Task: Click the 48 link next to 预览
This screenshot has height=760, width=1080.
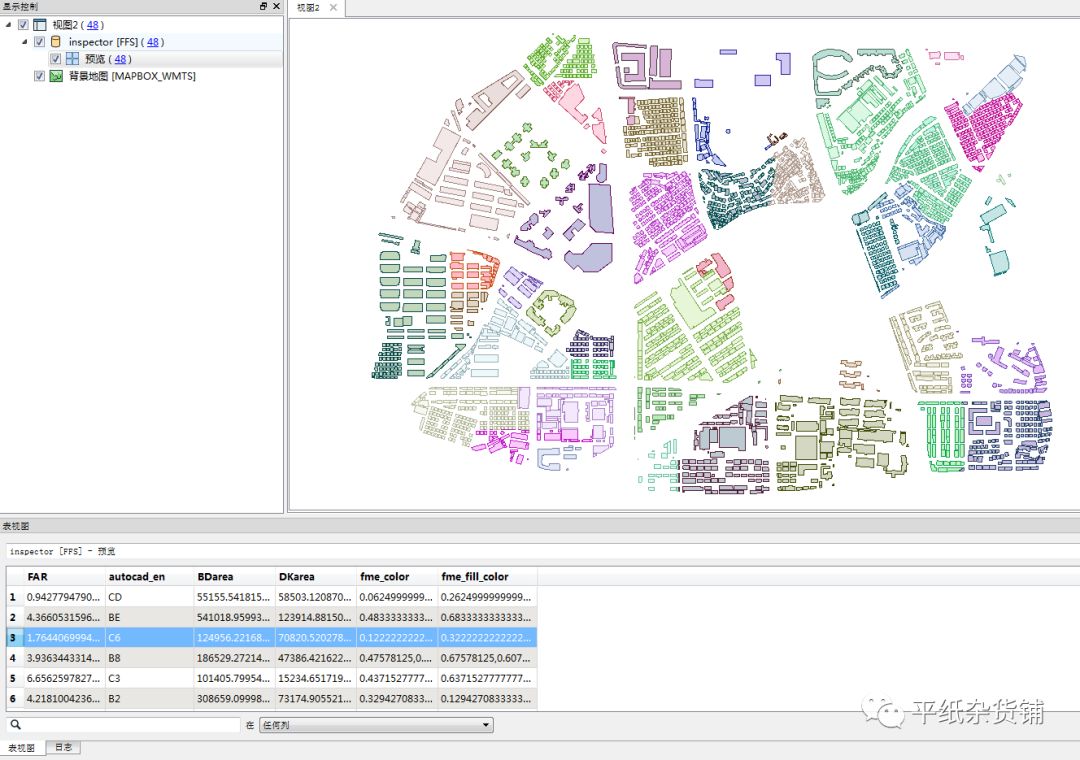Action: pyautogui.click(x=121, y=59)
